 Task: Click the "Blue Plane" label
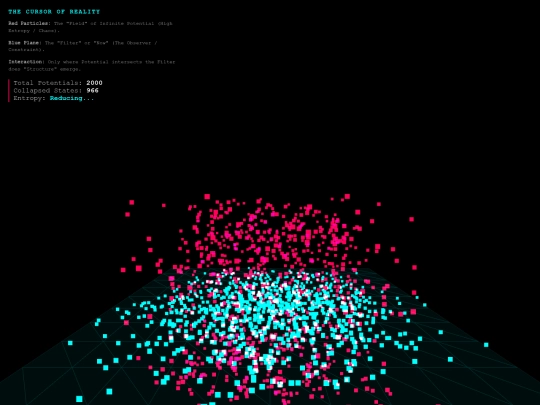tap(25, 43)
